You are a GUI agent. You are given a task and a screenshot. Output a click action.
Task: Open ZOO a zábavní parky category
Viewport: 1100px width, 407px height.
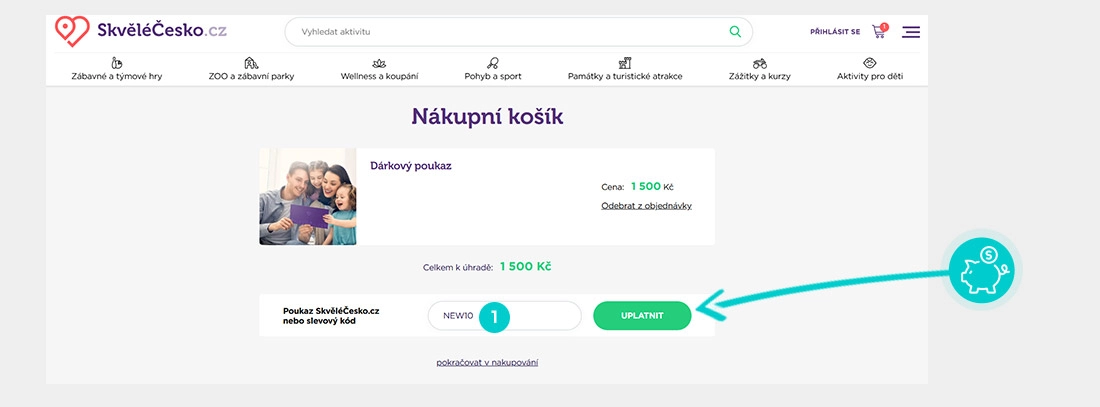251,76
